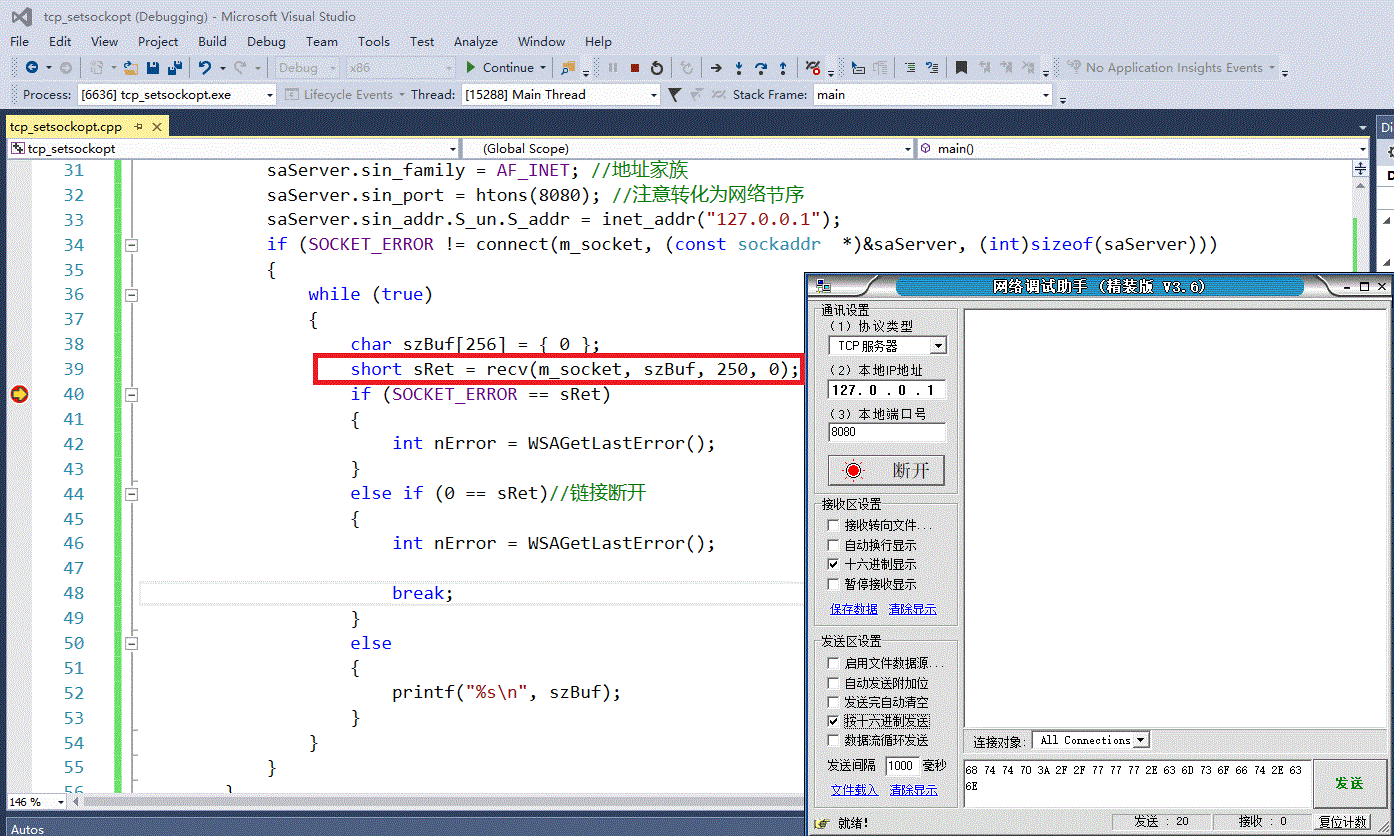Enable 接收转向文件 checkbox
1394x836 pixels.
pos(833,525)
